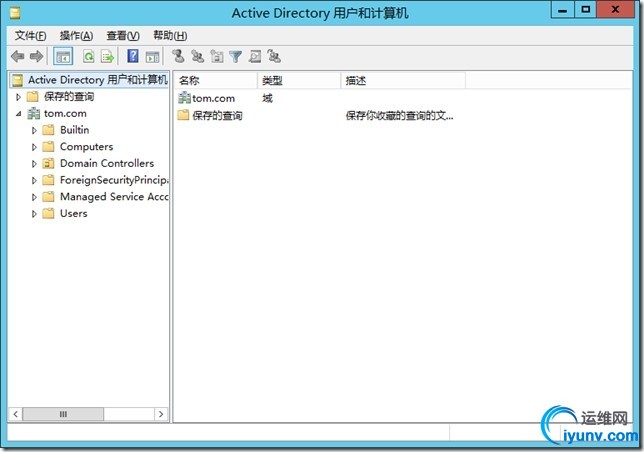This screenshot has height=452, width=644.
Task: Select the Users container
Action: [74, 213]
